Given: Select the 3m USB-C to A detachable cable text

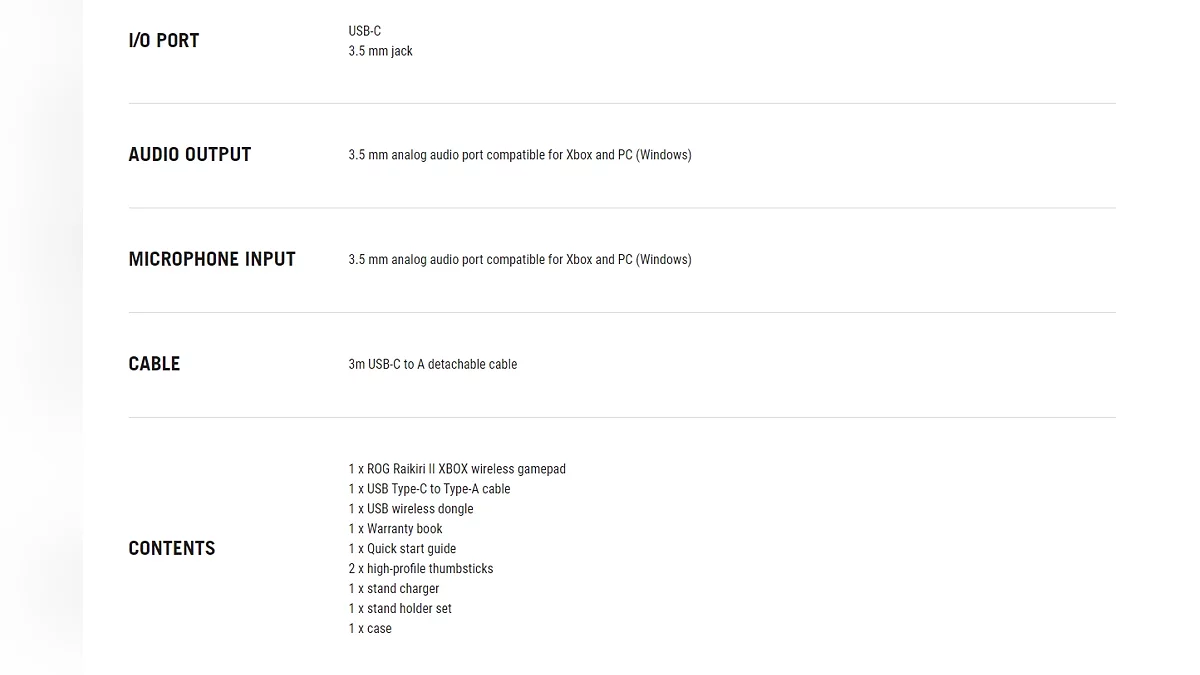Looking at the screenshot, I should tap(433, 364).
